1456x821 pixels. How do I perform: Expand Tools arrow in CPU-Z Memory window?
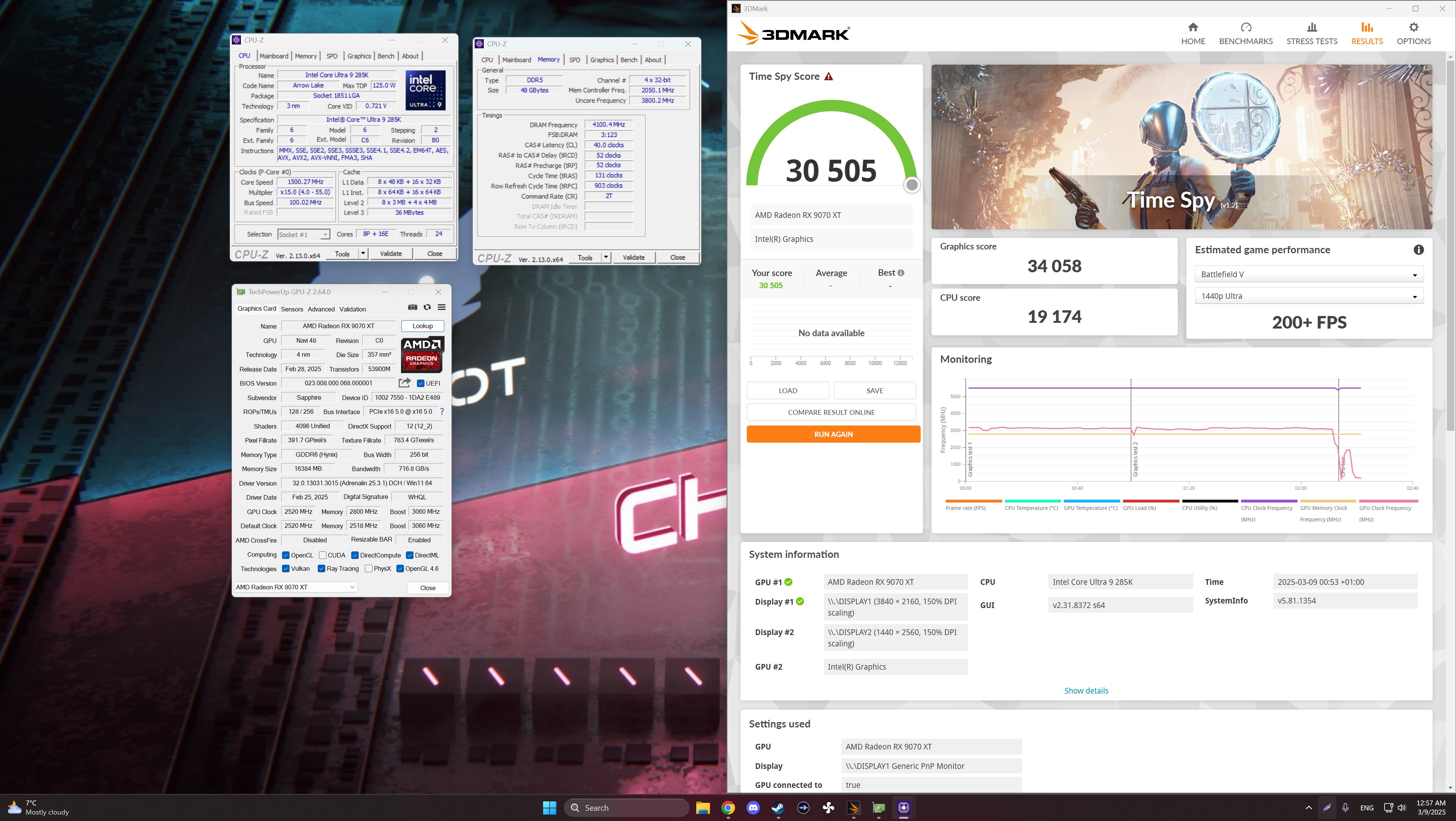[x=606, y=257]
